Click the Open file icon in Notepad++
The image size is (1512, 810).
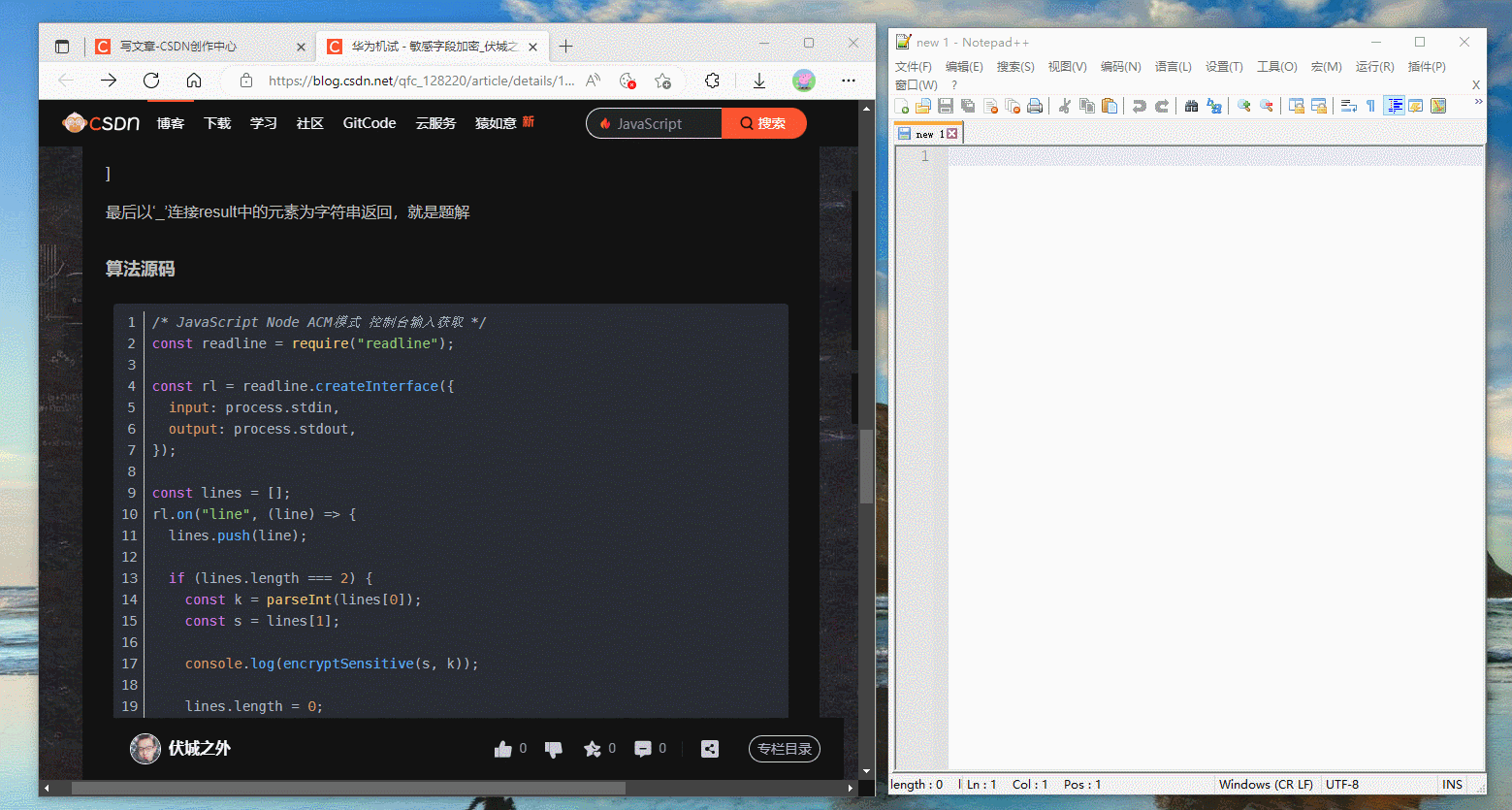pyautogui.click(x=923, y=106)
